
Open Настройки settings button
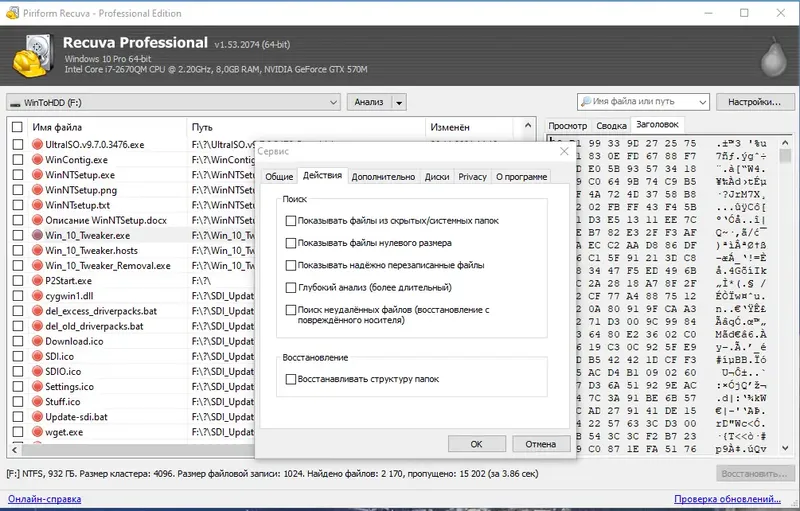pyautogui.click(x=755, y=102)
